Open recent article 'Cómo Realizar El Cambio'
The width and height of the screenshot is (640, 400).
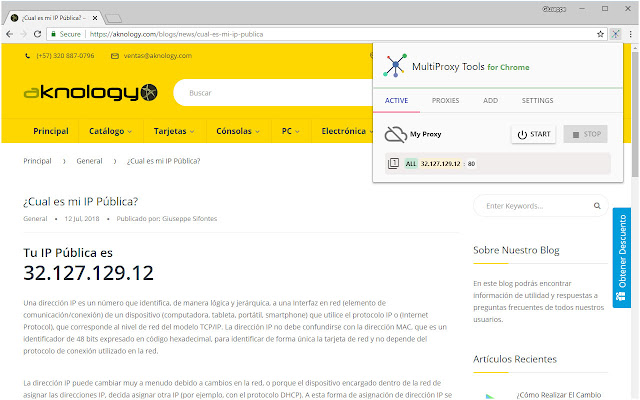pos(559,395)
